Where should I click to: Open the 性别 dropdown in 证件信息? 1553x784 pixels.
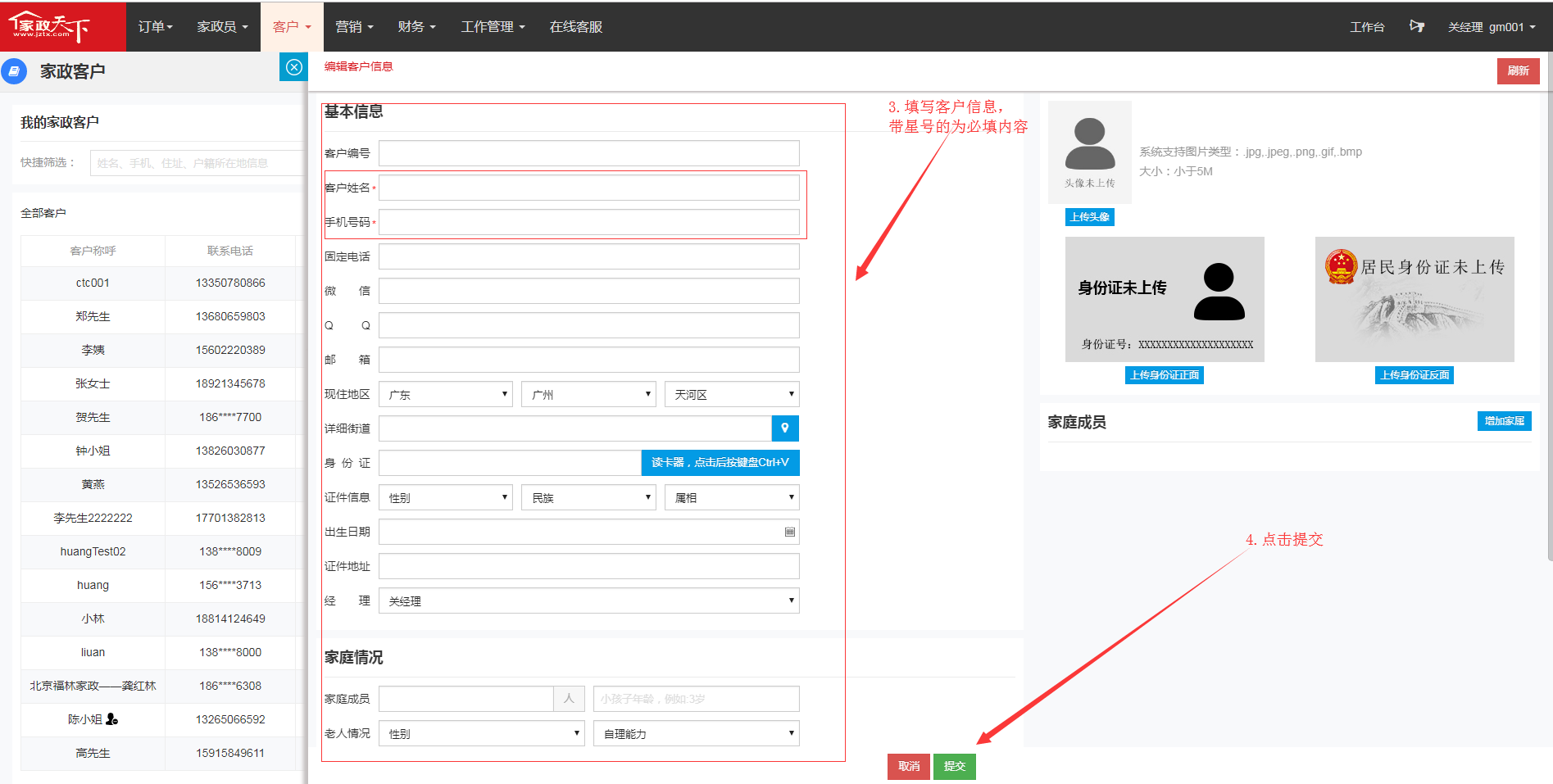[446, 497]
